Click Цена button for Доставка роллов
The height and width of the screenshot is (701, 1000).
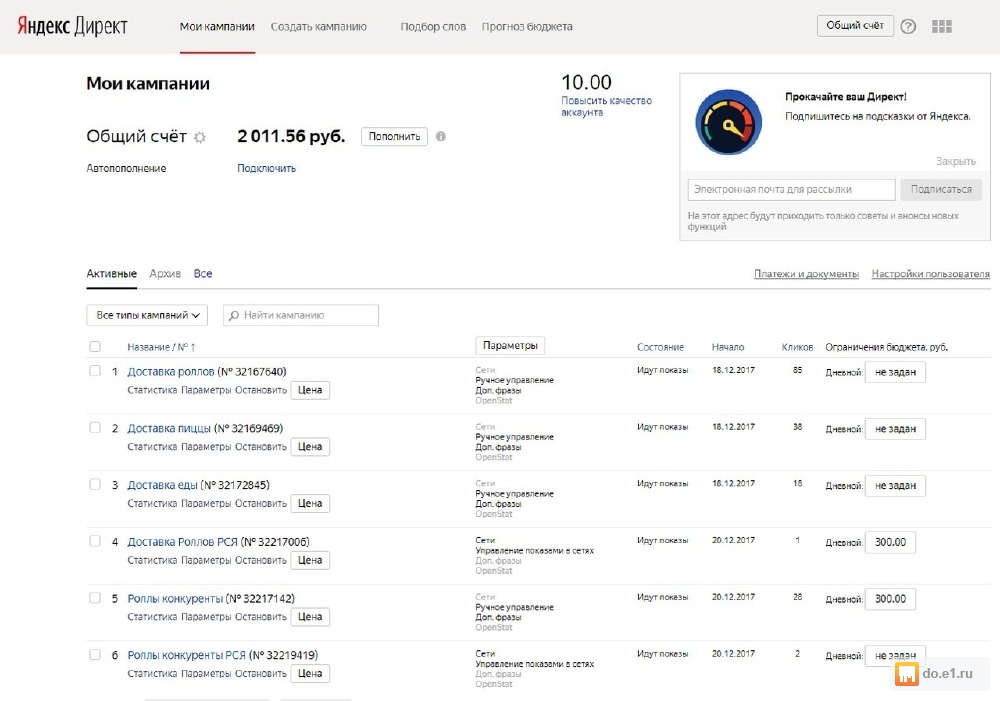[x=310, y=390]
